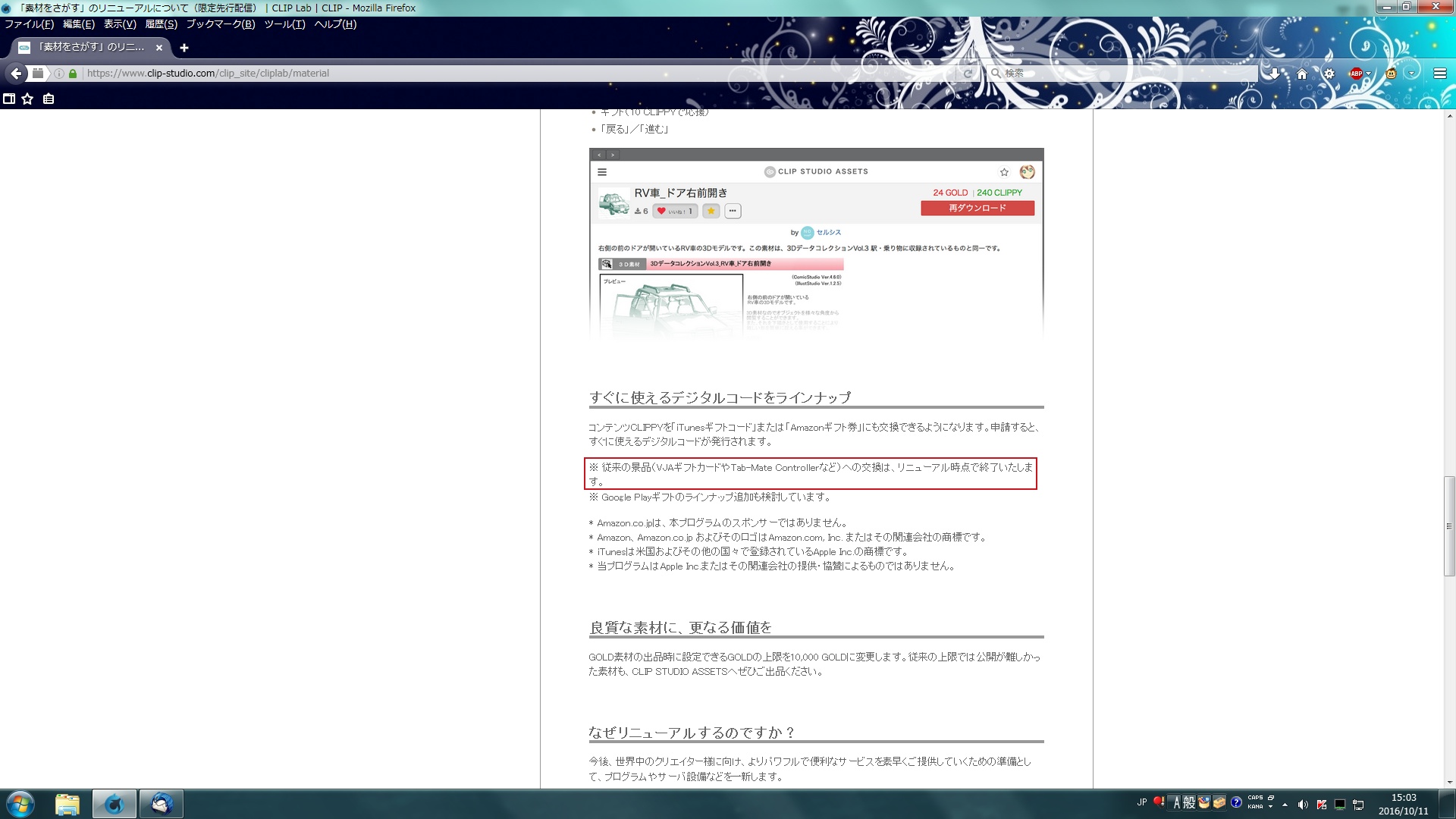The image size is (1456, 819).
Task: Expand the hidden system tray icons arrow
Action: [1285, 805]
